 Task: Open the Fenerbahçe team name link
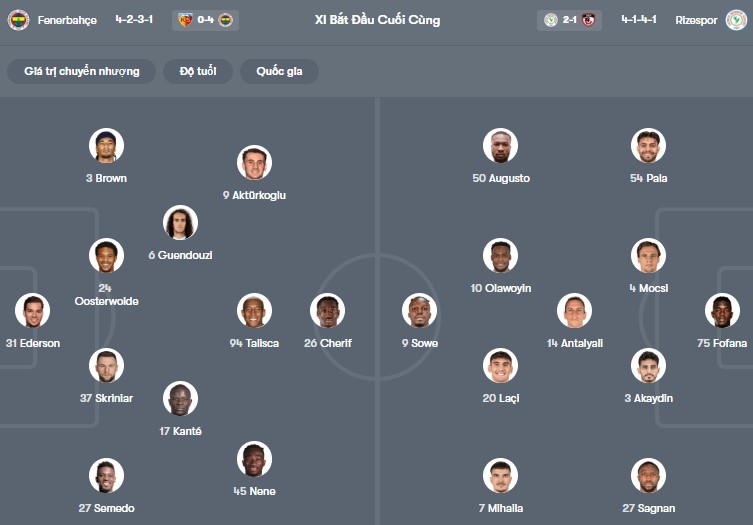(67, 20)
